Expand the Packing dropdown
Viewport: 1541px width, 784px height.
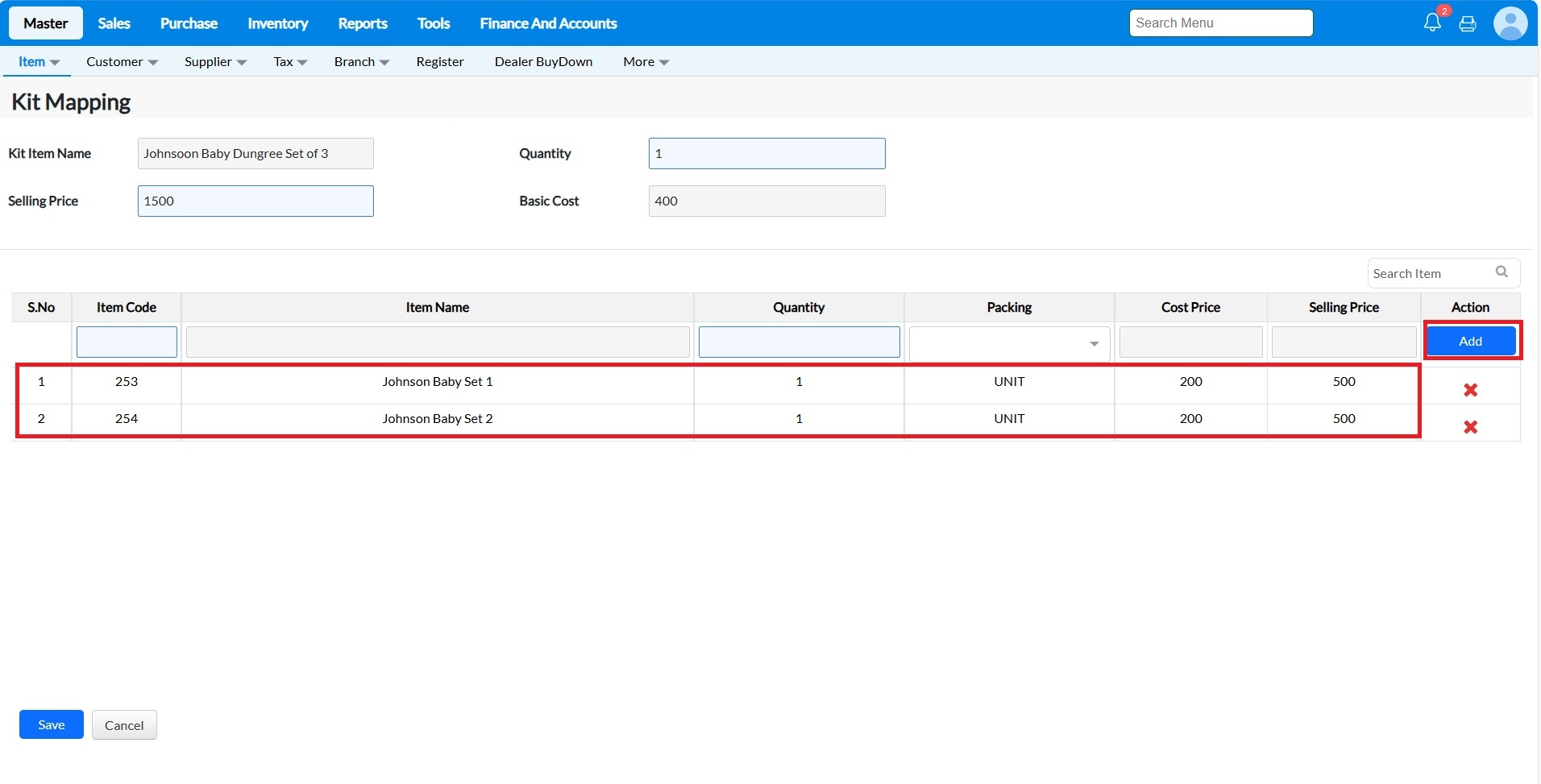point(1009,343)
